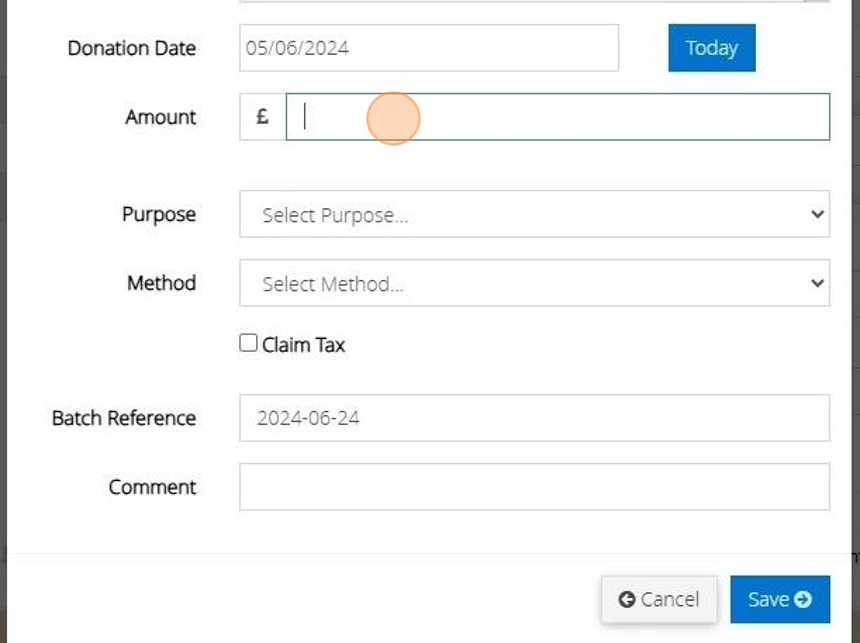Click the Batch Reference label
The width and height of the screenshot is (860, 643).
124,418
